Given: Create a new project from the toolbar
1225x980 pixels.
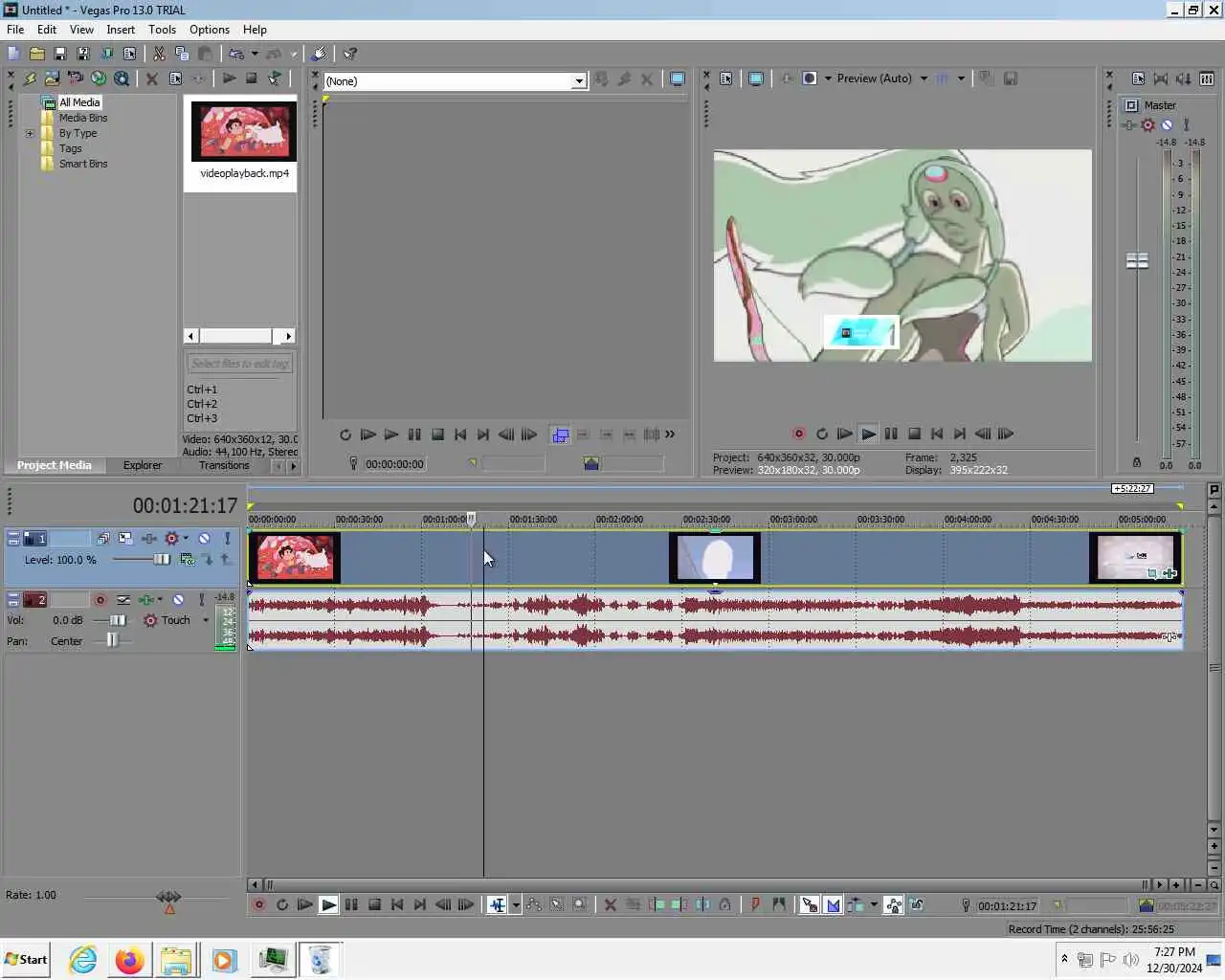Looking at the screenshot, I should [x=13, y=54].
